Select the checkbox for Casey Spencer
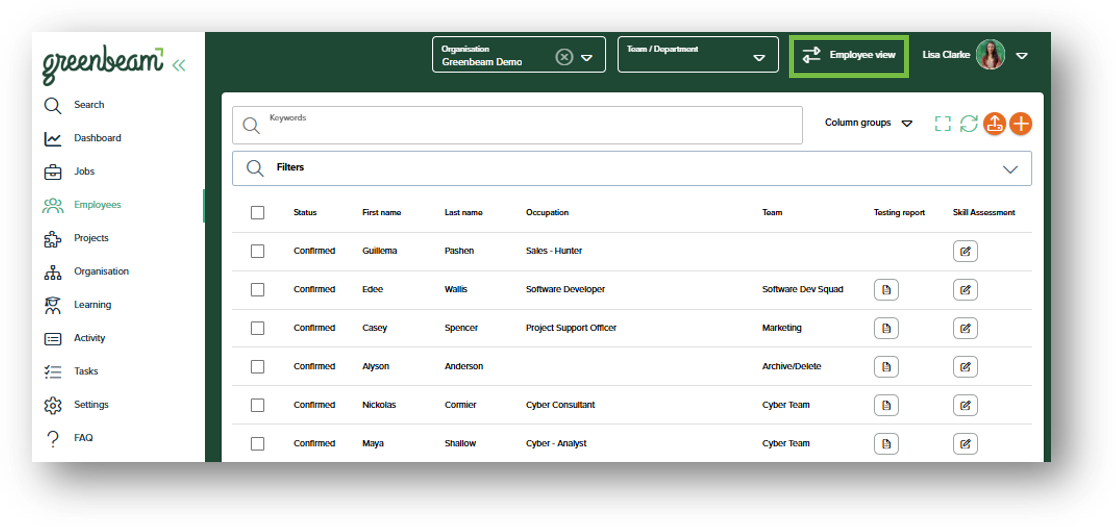 [x=258, y=328]
